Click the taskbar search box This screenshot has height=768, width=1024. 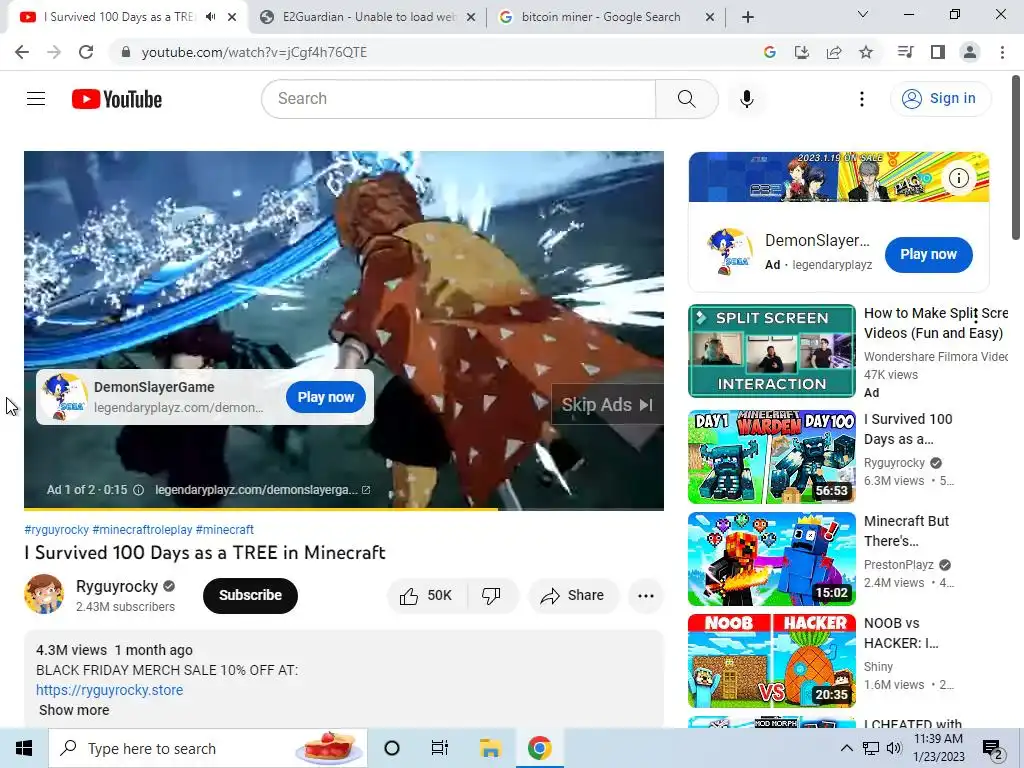208,748
